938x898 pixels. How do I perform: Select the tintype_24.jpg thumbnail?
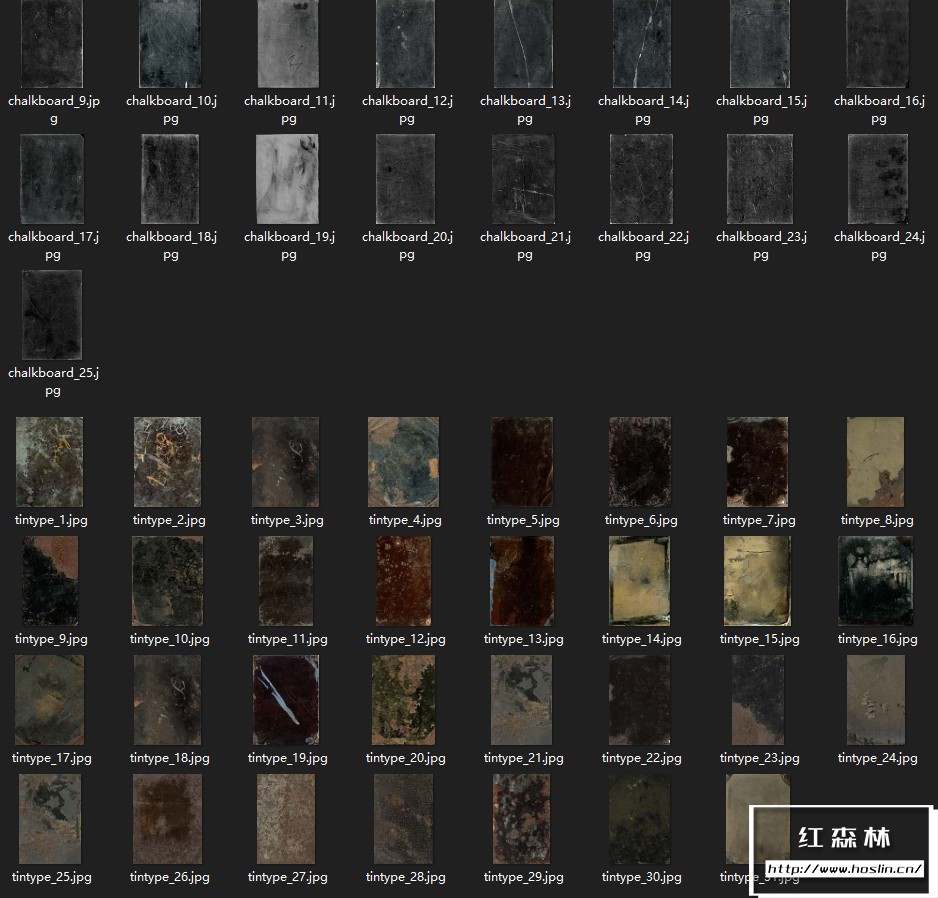[876, 700]
